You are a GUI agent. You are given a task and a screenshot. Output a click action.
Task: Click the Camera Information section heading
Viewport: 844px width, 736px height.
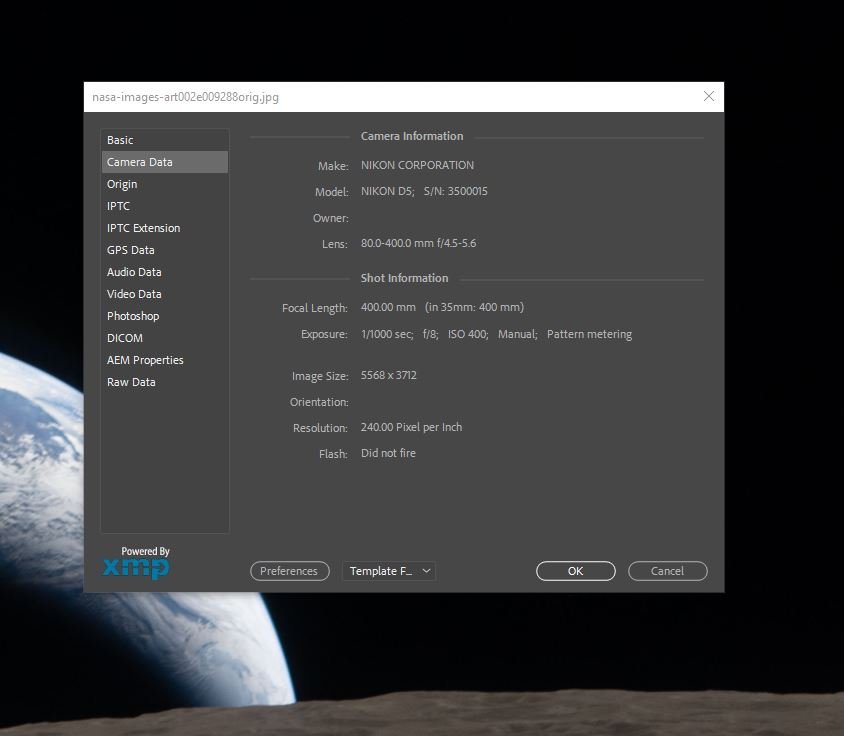coord(412,136)
